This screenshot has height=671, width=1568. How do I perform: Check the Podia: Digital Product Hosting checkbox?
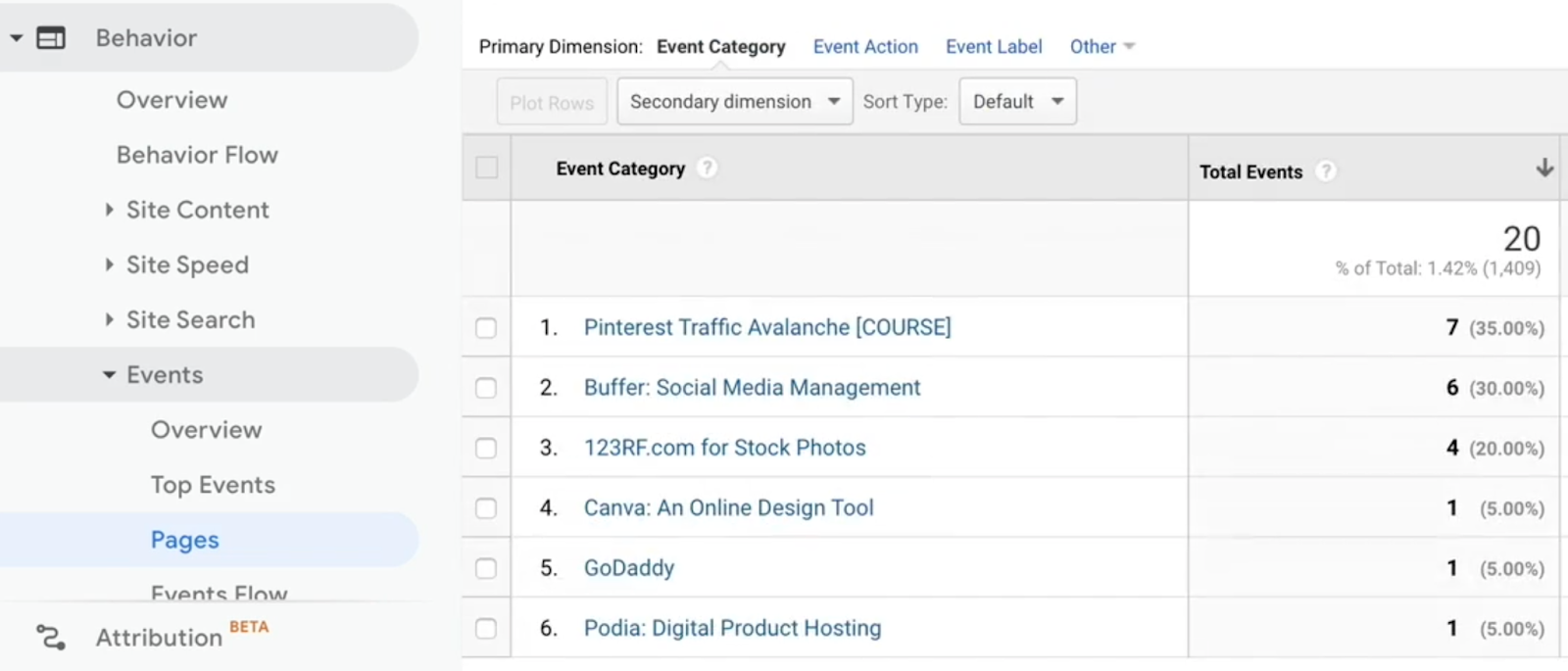[486, 629]
